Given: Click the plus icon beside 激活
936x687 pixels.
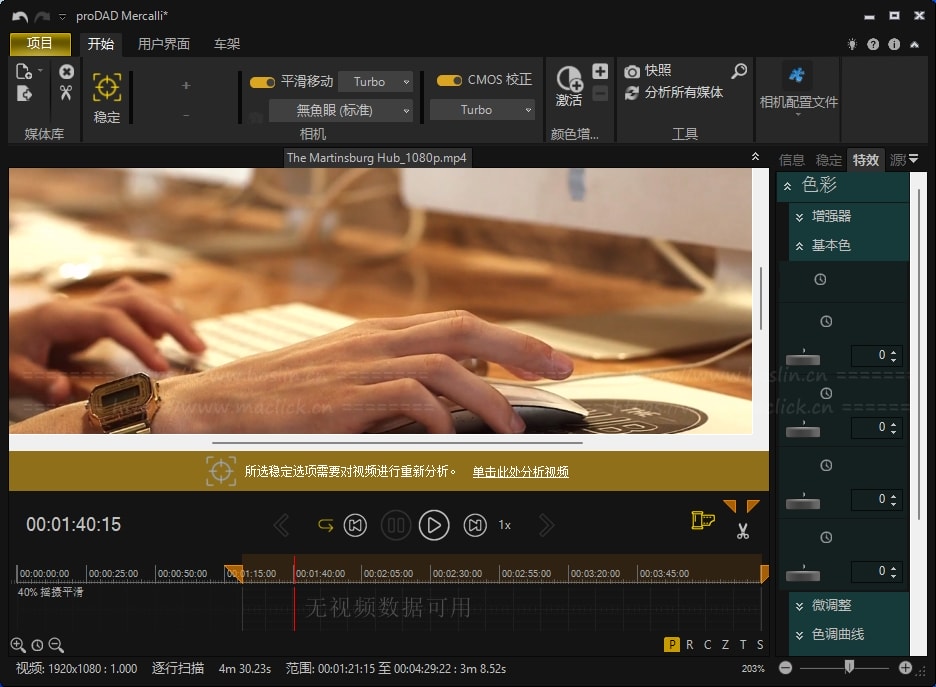Looking at the screenshot, I should point(600,71).
